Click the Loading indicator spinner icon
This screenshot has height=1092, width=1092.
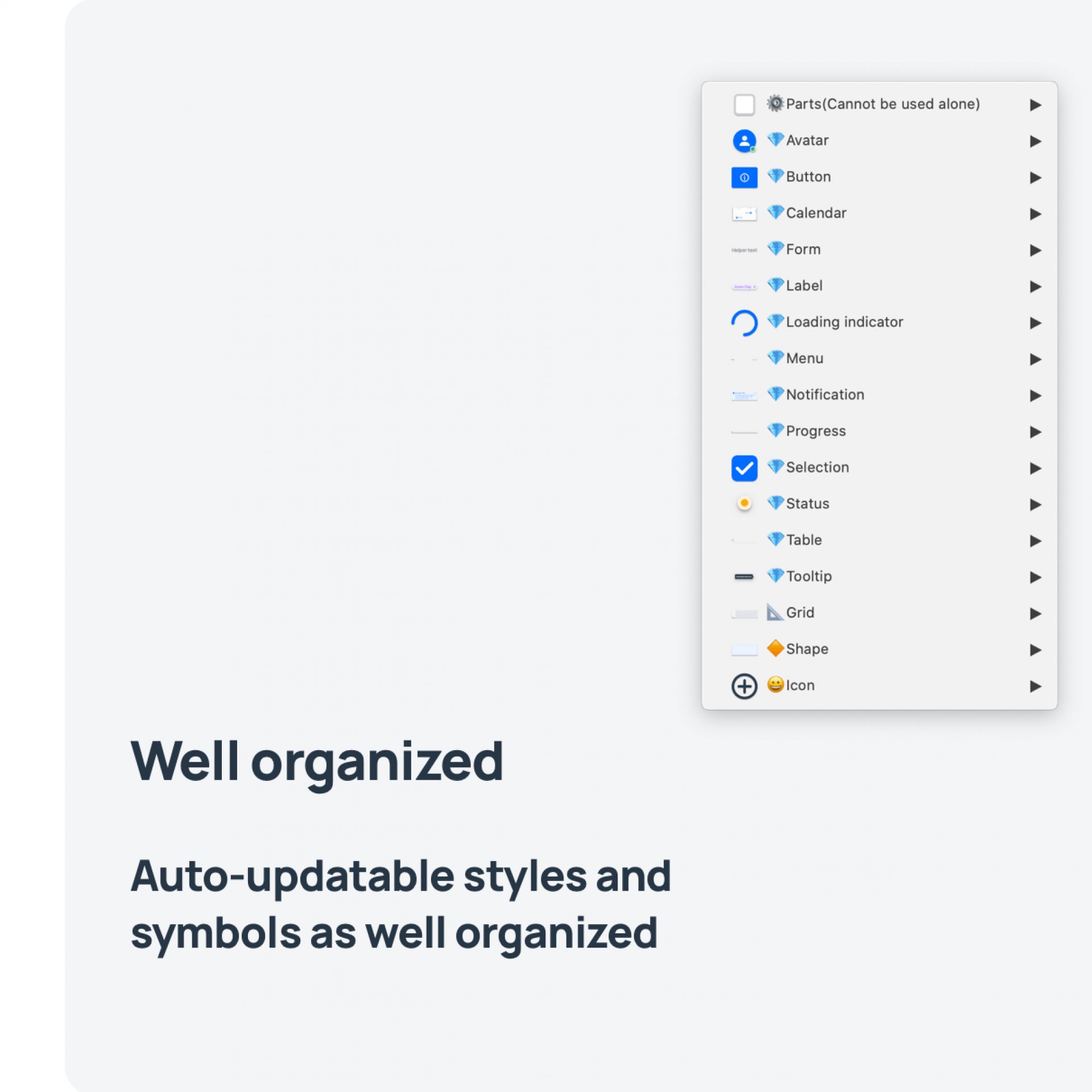[744, 322]
